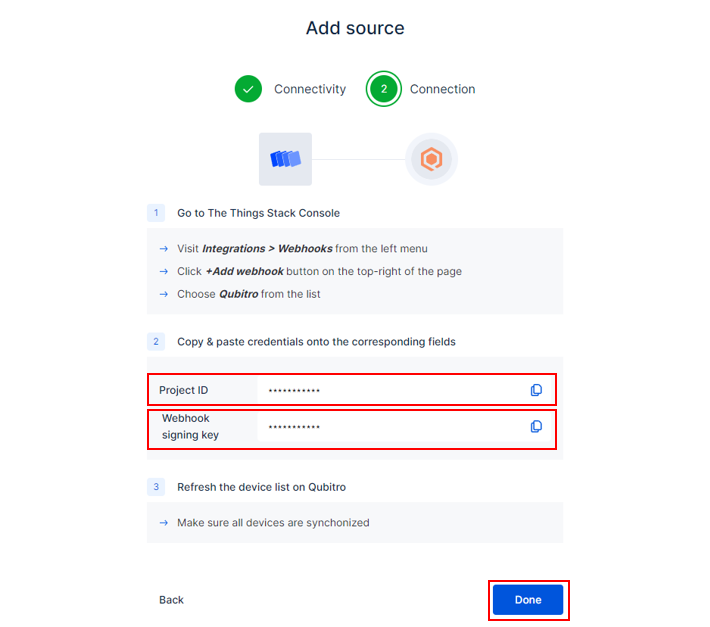
Task: Copy the Project ID value
Action: [x=536, y=390]
